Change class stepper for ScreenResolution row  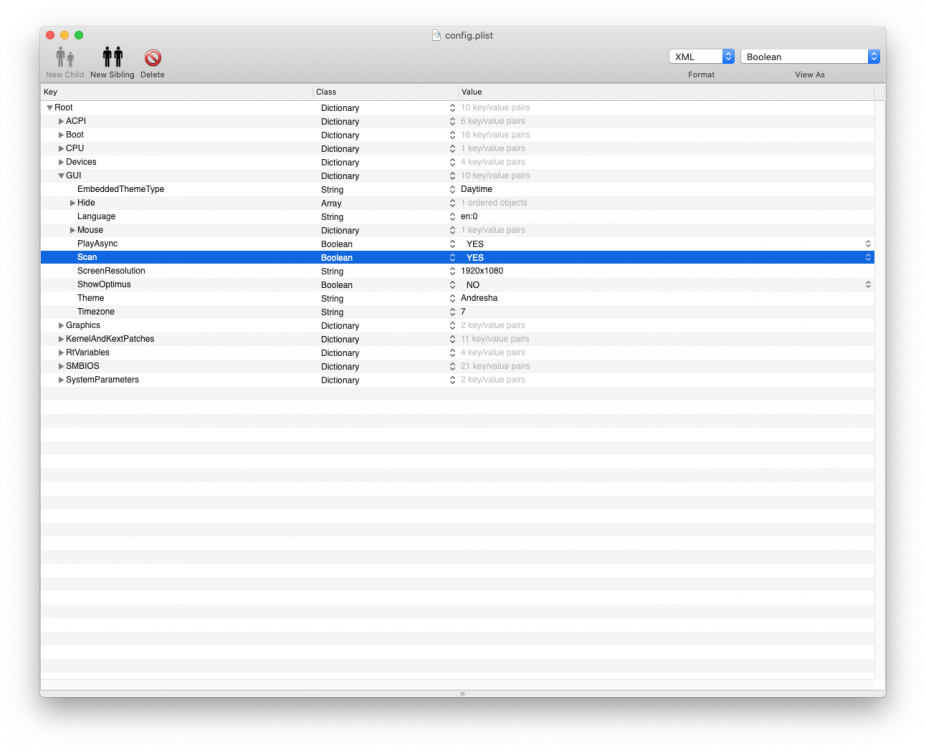click(x=452, y=271)
